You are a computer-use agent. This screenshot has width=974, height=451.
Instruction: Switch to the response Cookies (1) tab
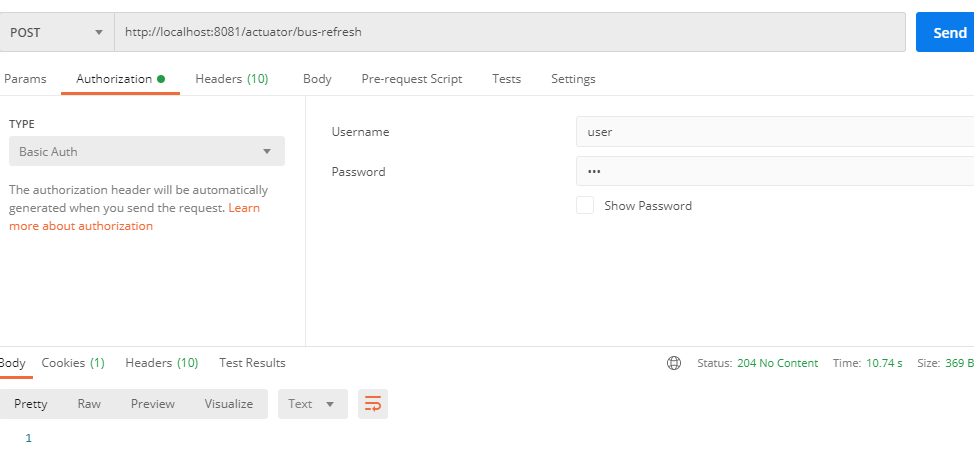point(73,363)
